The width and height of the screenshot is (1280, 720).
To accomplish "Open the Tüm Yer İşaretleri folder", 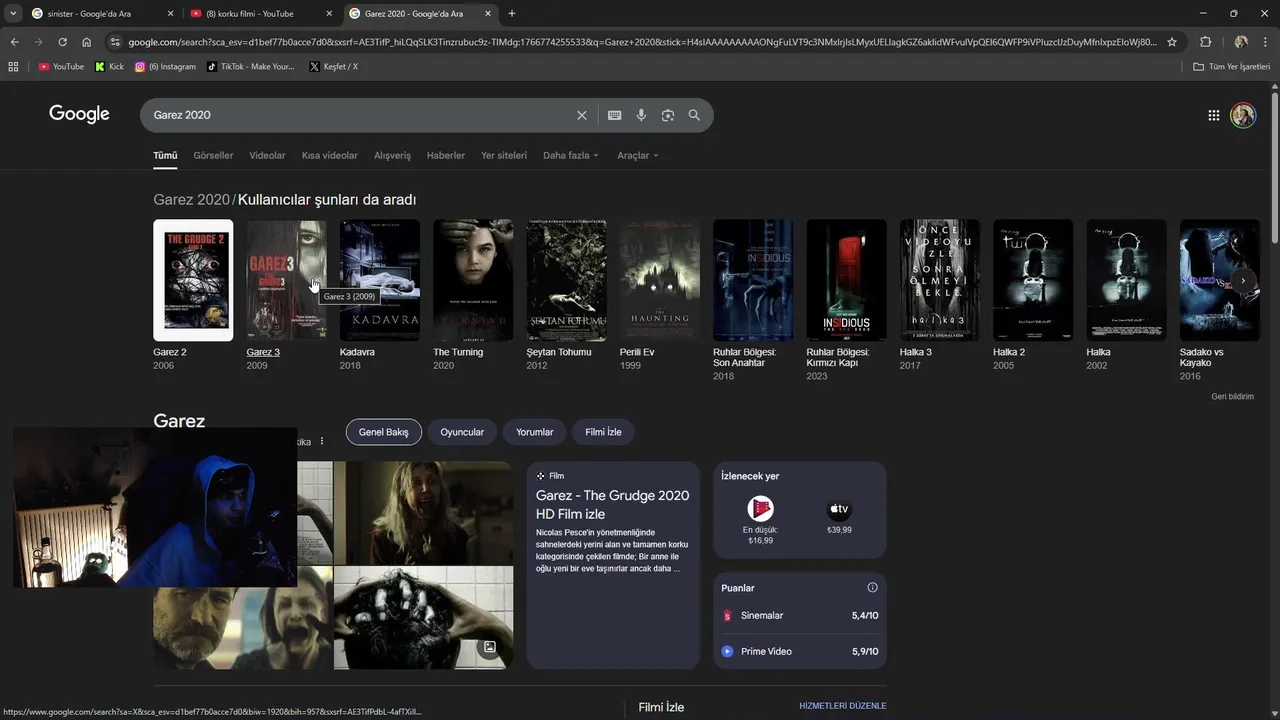I will 1232,67.
